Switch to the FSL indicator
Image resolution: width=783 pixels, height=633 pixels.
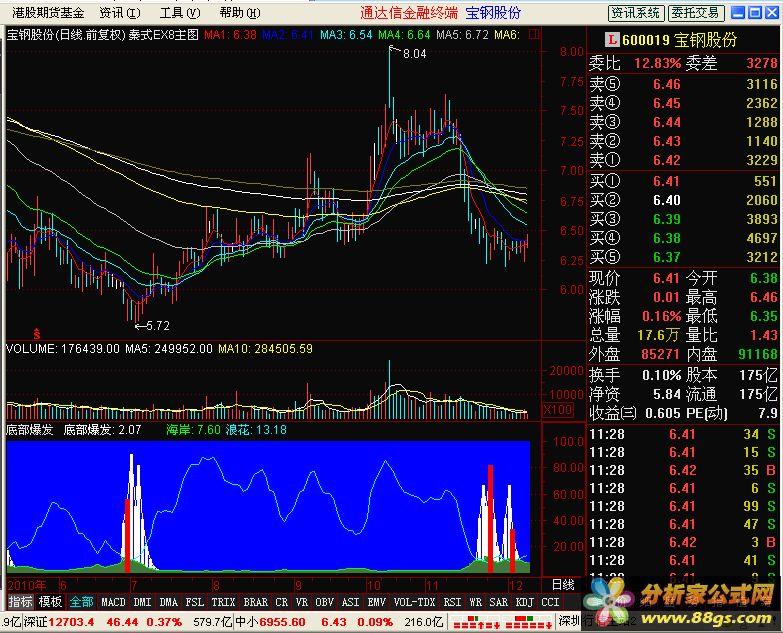pos(195,602)
